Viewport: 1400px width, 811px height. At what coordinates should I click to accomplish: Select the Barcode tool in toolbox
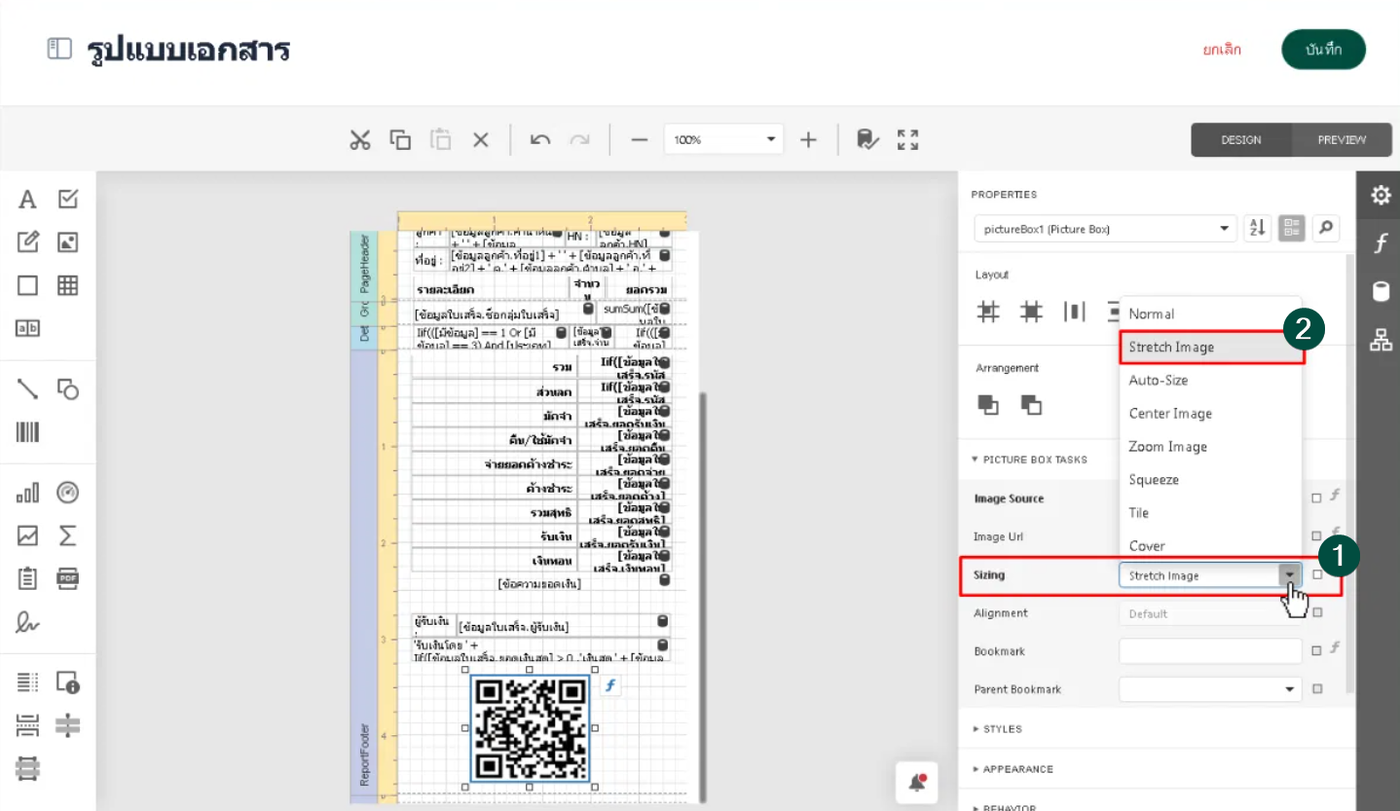pos(27,432)
